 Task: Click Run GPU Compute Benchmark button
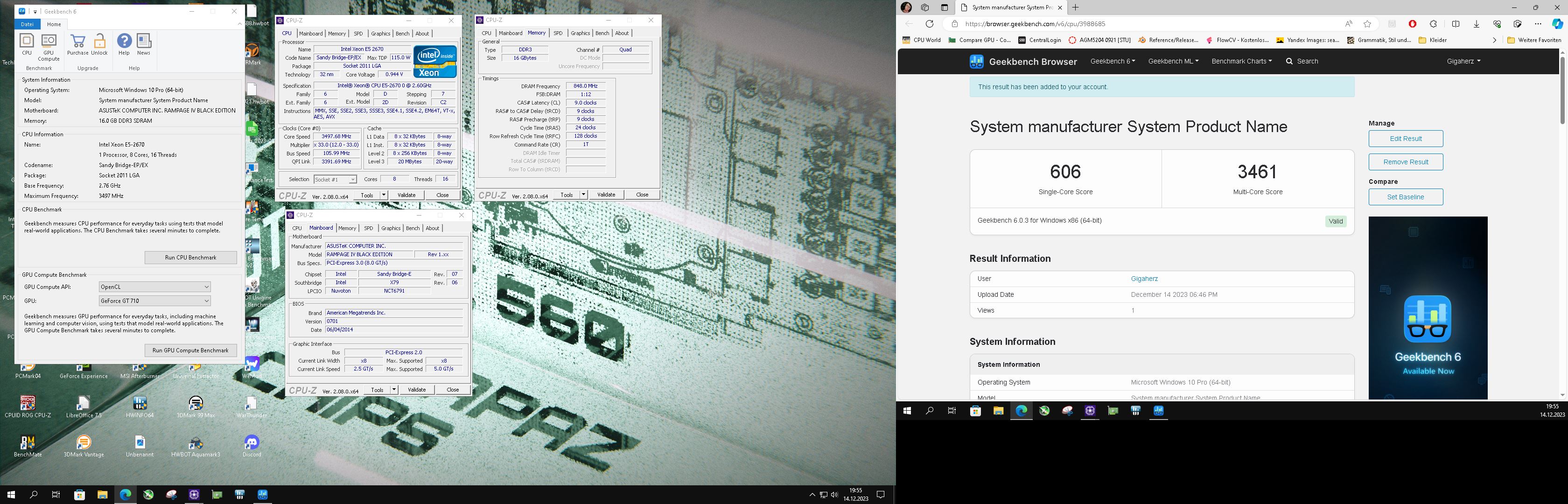pos(190,350)
